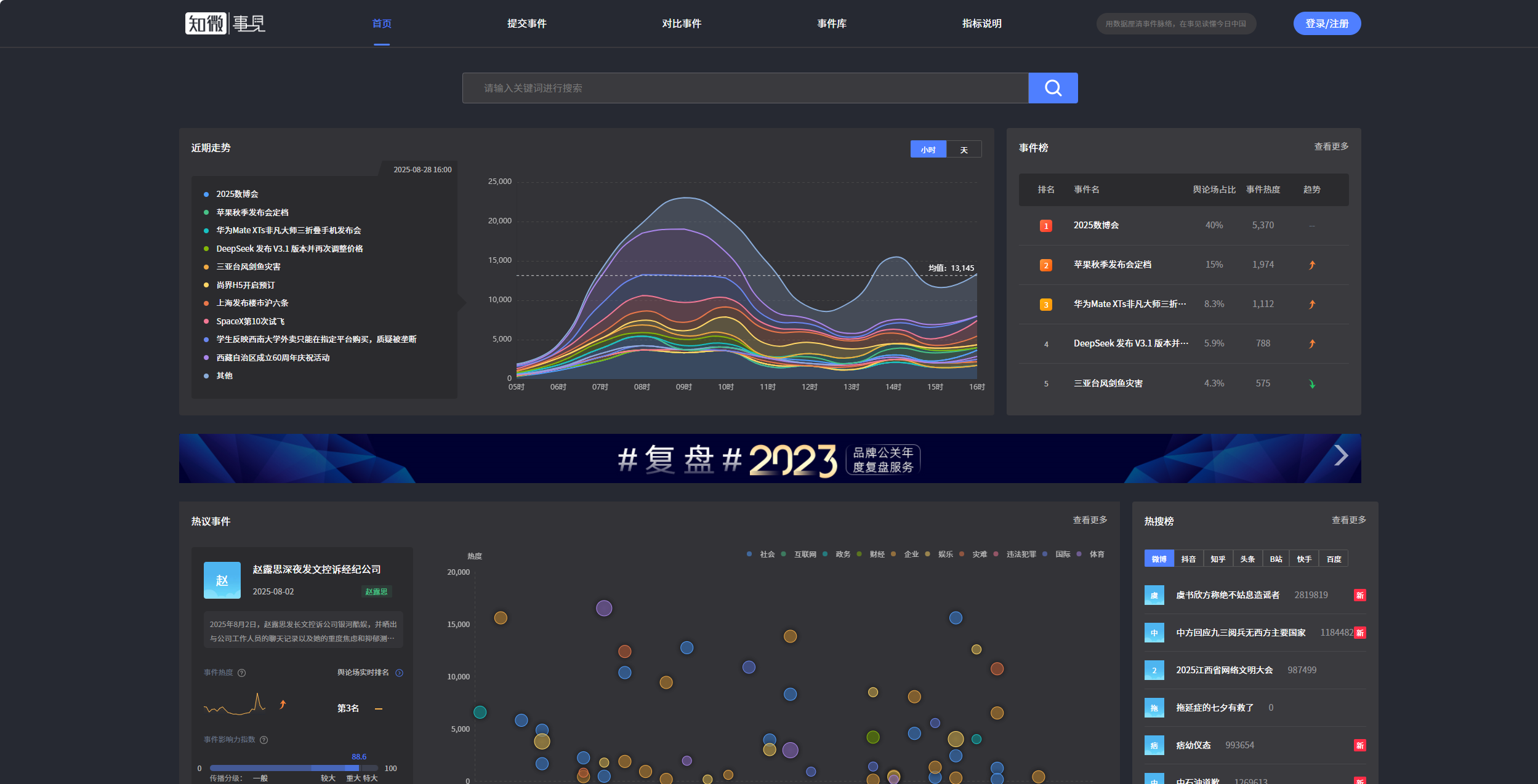This screenshot has height=784, width=1538.
Task: Click help icon next to 事件热度
Action: pyautogui.click(x=242, y=673)
